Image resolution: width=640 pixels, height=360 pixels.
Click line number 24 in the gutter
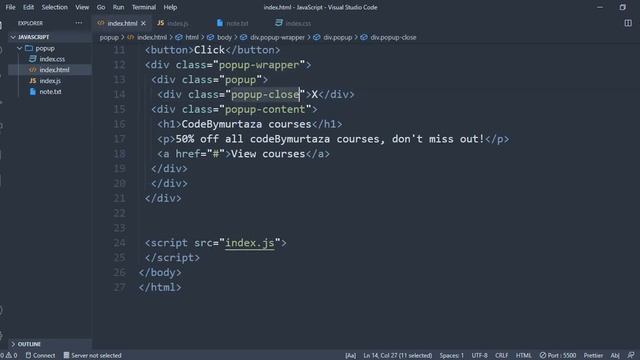[x=119, y=243]
